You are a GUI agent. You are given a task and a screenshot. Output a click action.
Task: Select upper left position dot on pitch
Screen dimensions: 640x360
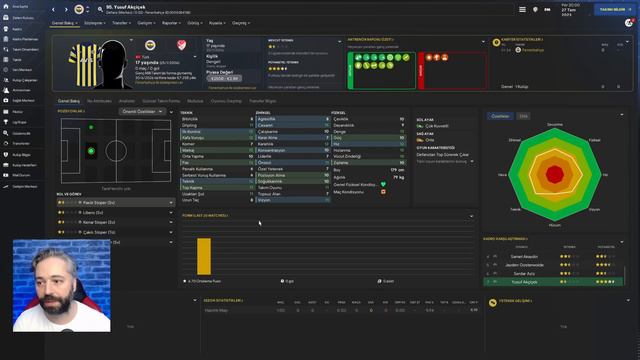point(91,127)
